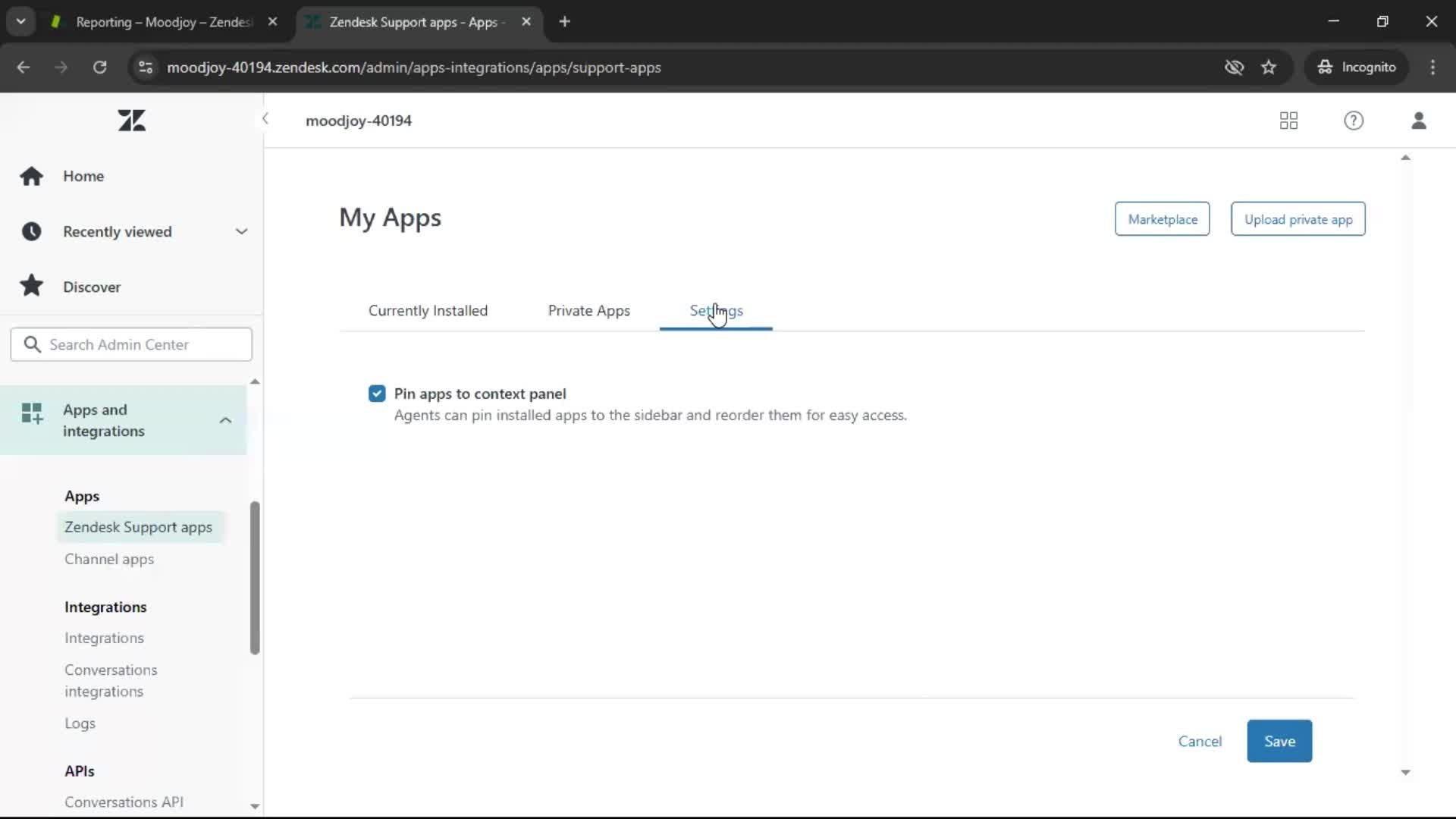Switch to the Private Apps tab

pos(589,311)
